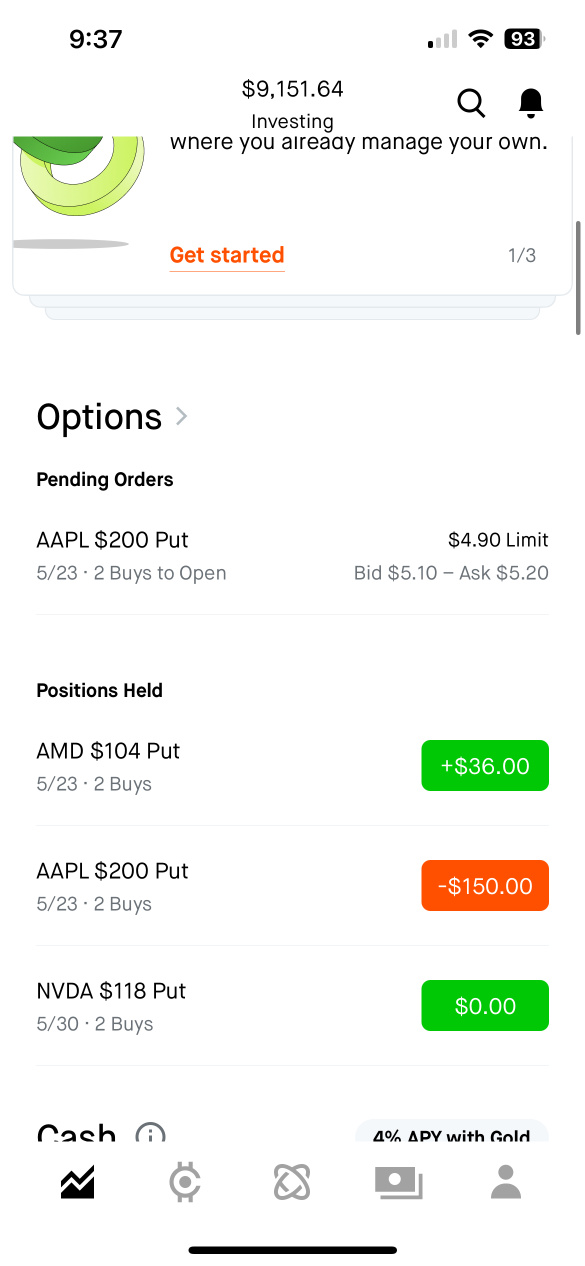Open the investing chart tab icon
Viewport: 585px width, 1266px height.
click(x=77, y=1182)
